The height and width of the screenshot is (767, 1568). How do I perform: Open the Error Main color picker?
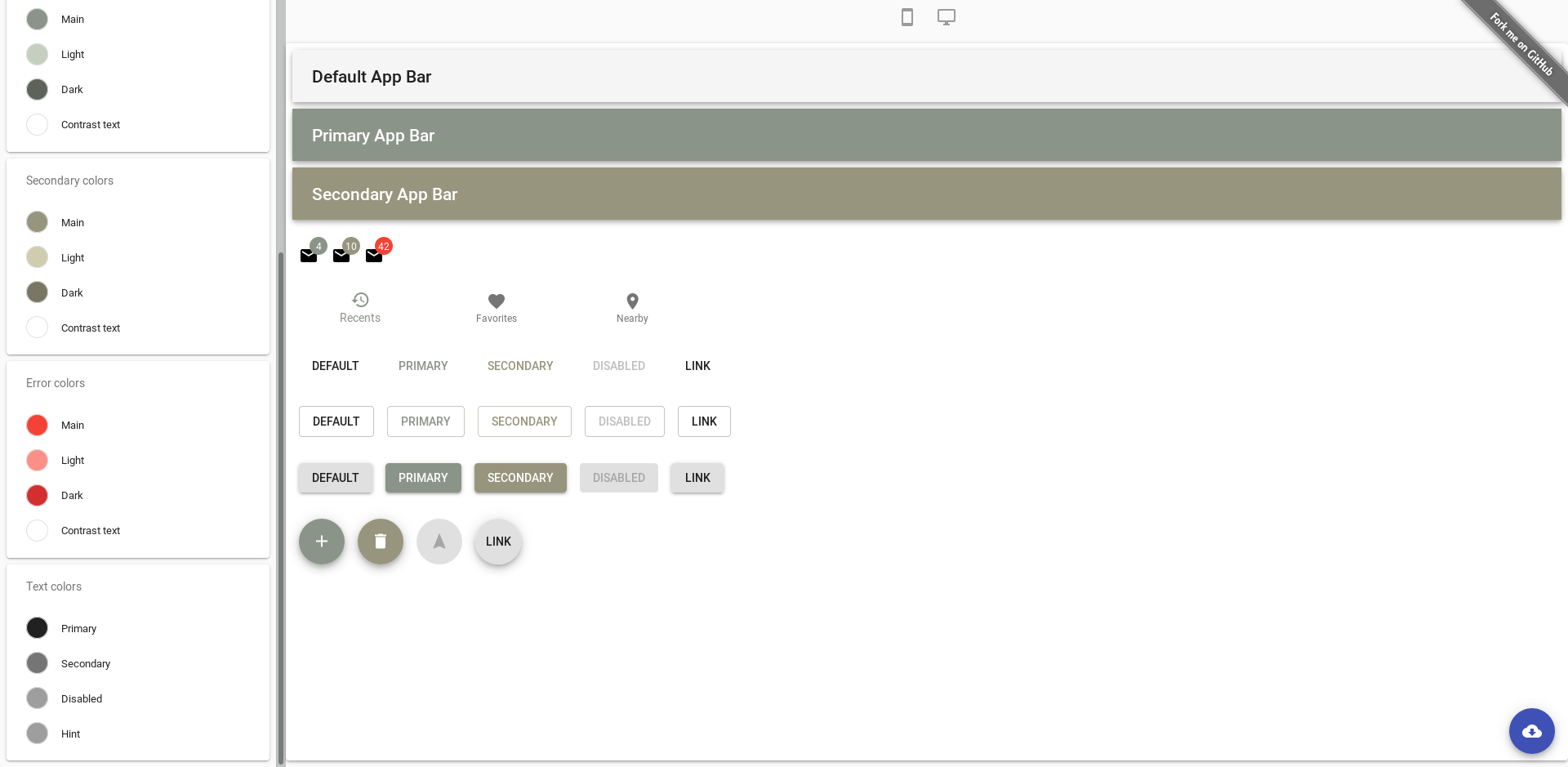click(x=37, y=425)
